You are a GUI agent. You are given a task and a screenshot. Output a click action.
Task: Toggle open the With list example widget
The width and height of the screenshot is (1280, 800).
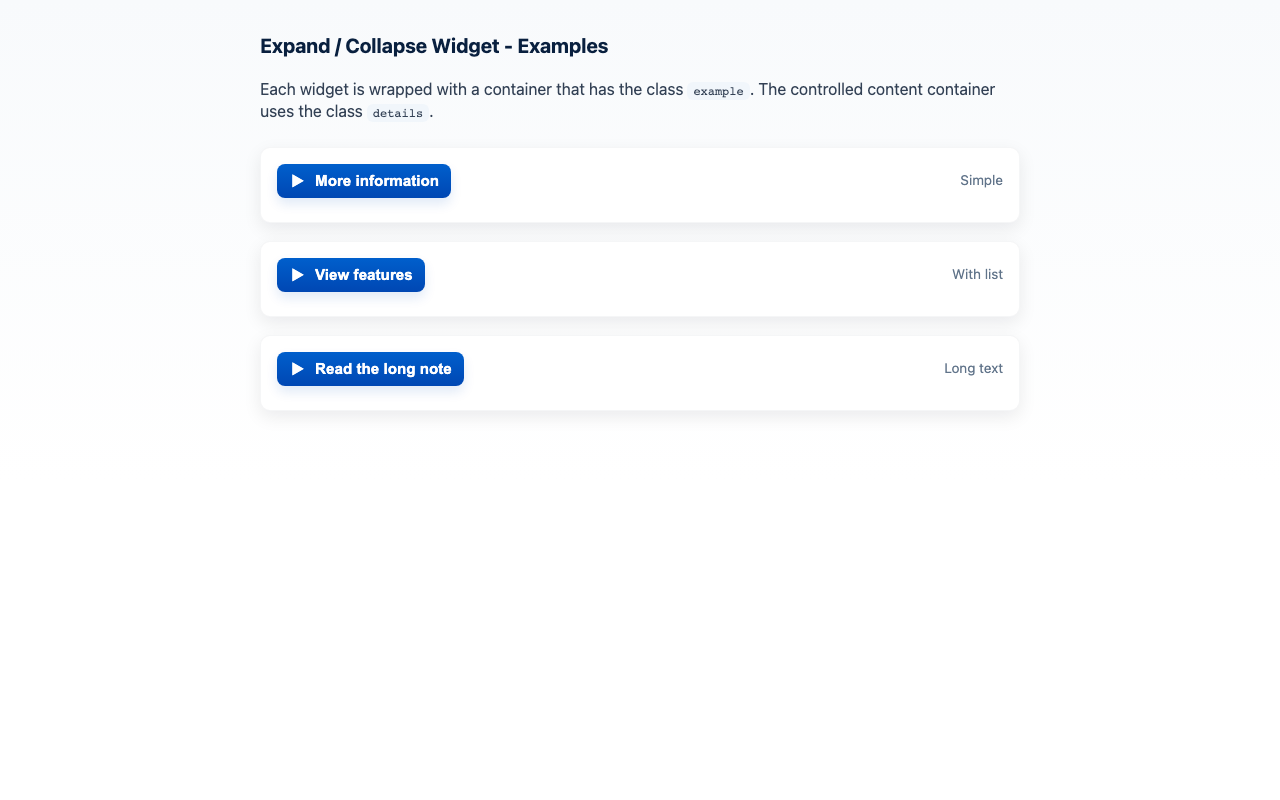(350, 275)
